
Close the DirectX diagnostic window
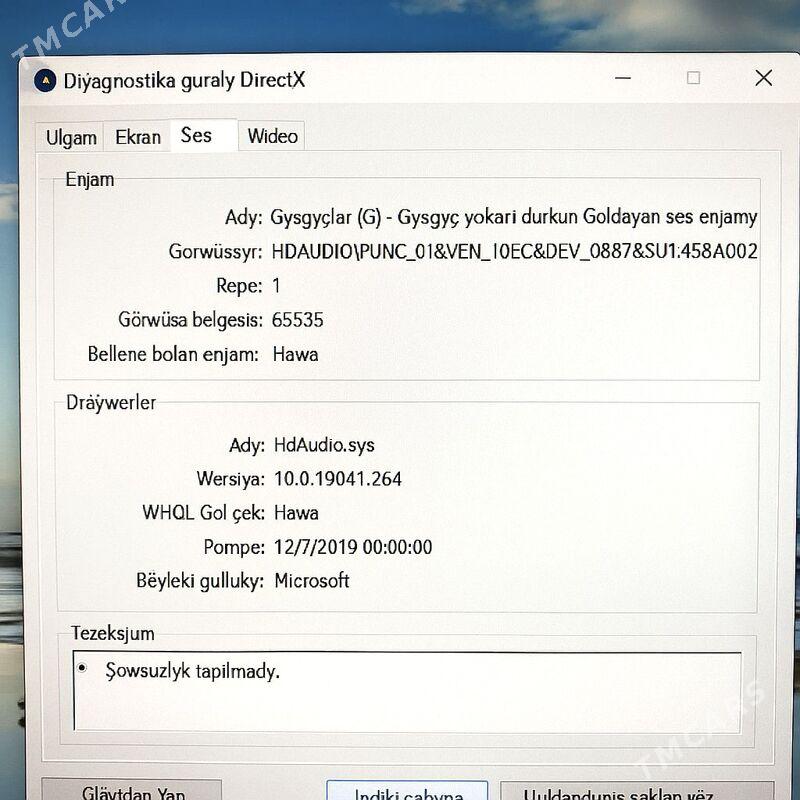[763, 78]
